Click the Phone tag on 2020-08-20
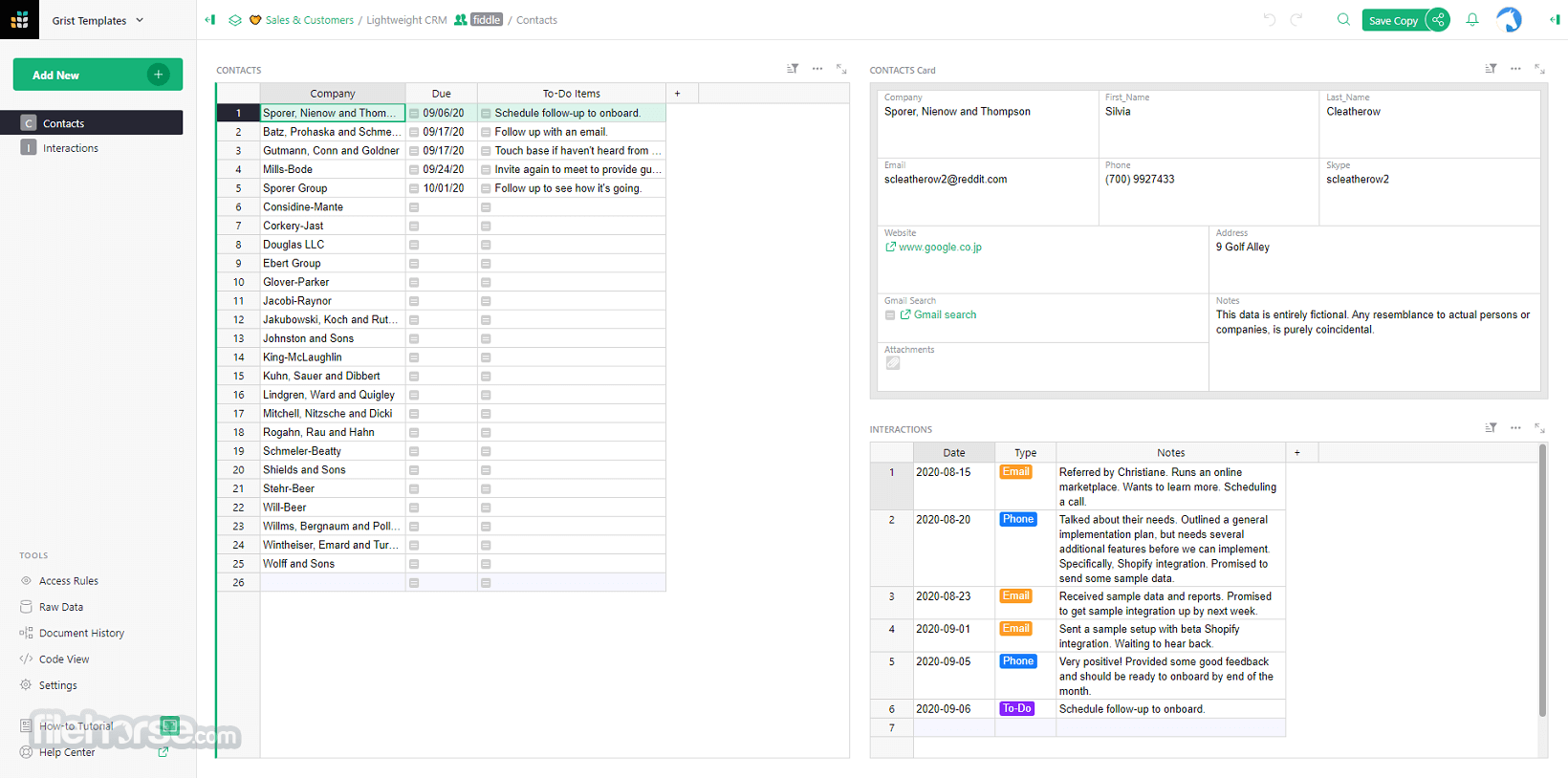 coord(1017,520)
